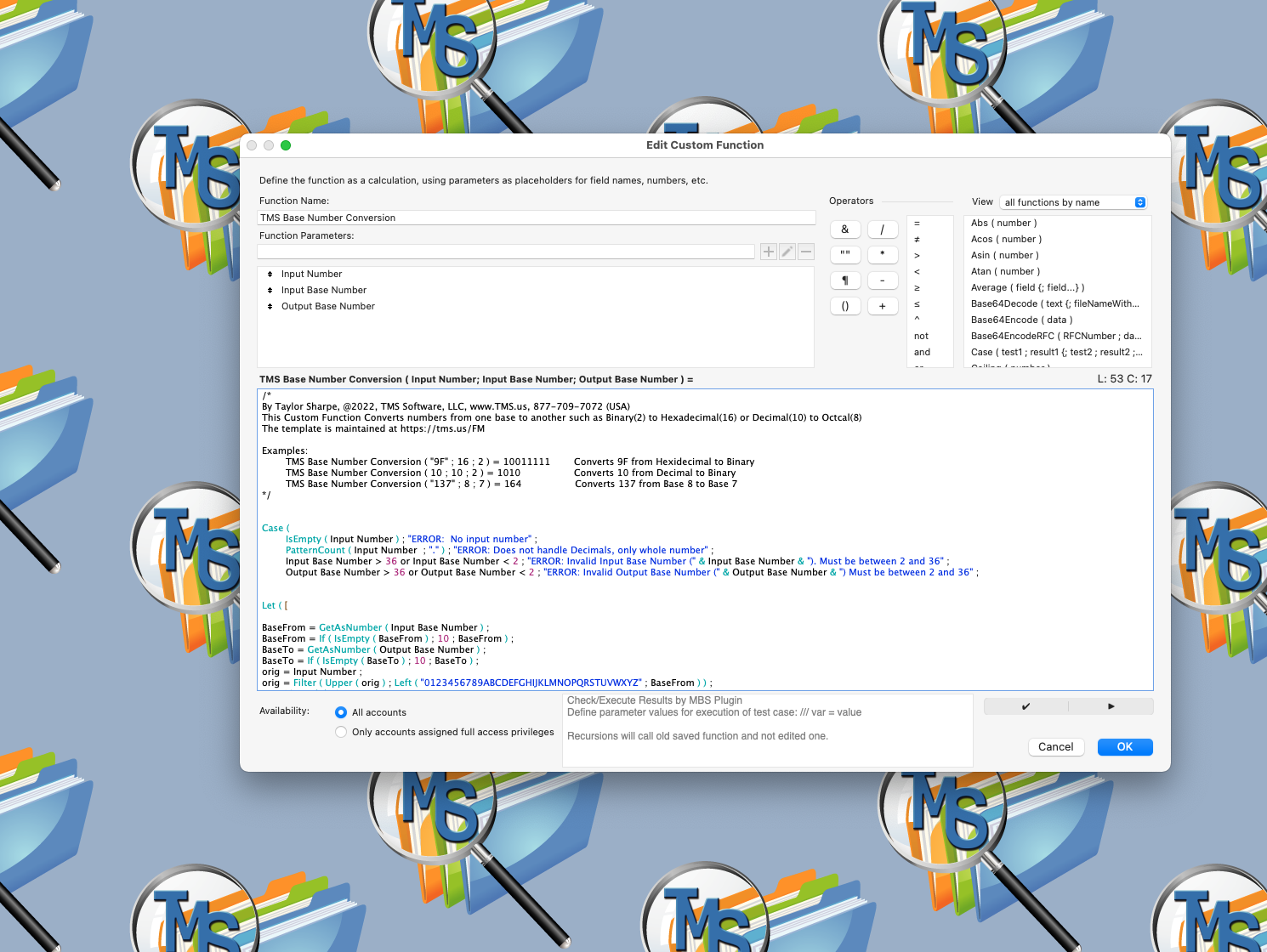Select Output Base Number in parameter list

[x=536, y=307]
